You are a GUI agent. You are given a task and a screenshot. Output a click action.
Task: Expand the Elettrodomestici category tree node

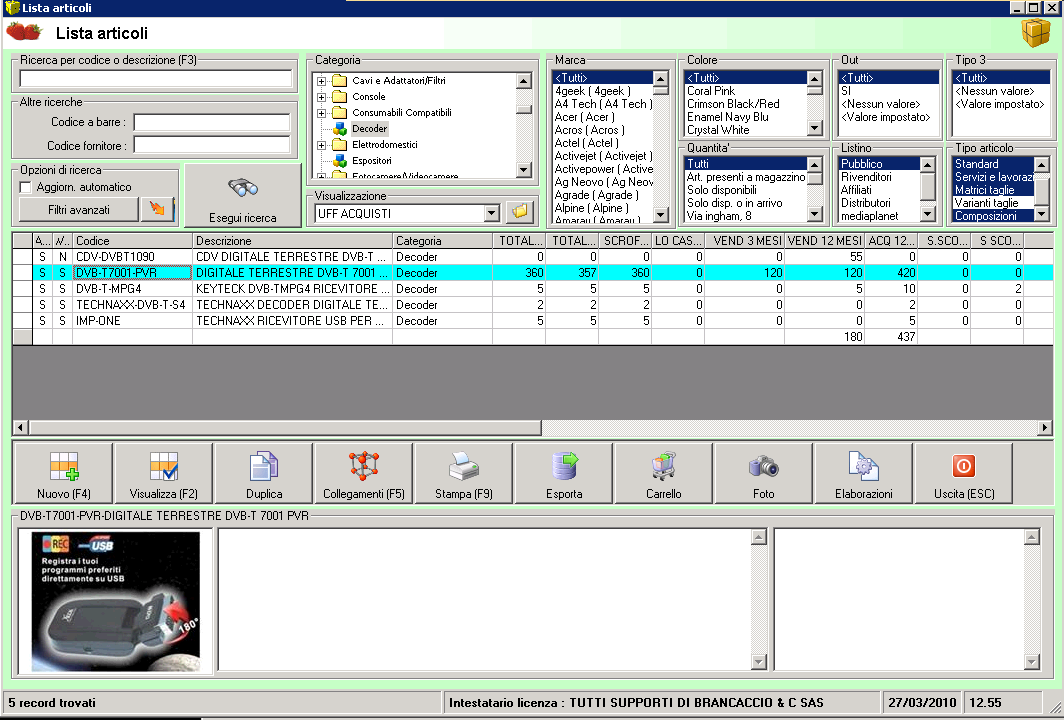(x=321, y=145)
